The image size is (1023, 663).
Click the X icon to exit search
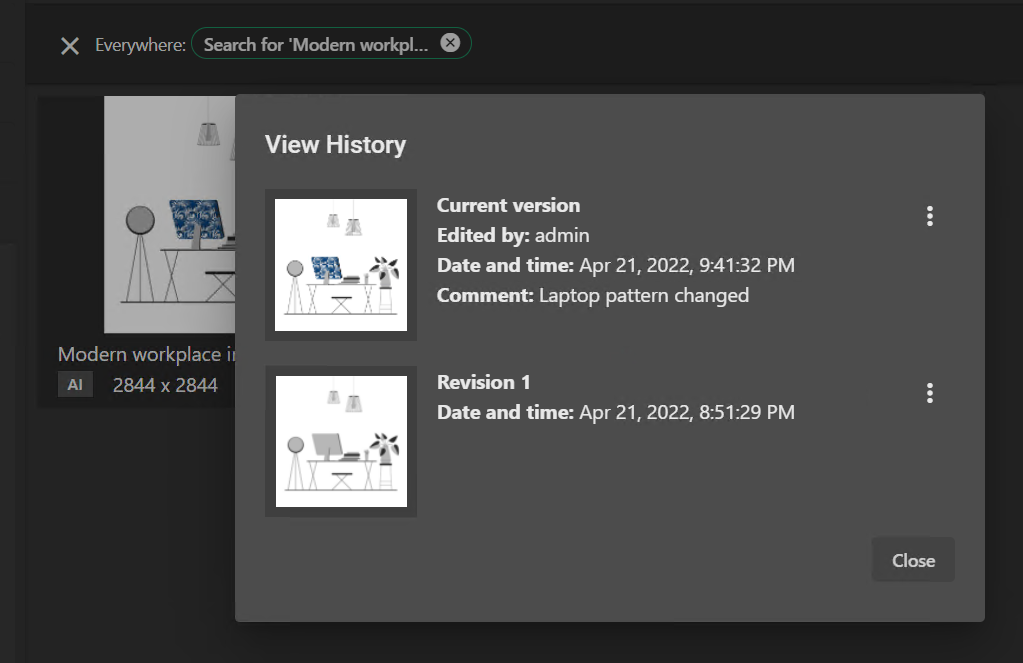pyautogui.click(x=69, y=46)
